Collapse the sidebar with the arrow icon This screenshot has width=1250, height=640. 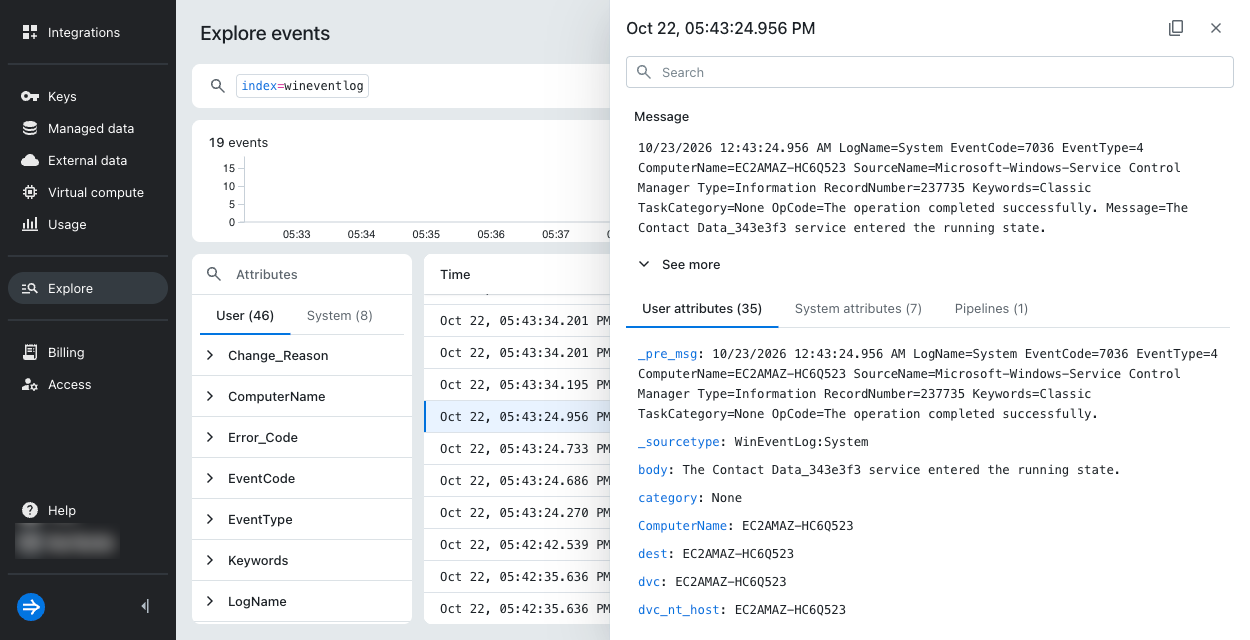coord(146,606)
